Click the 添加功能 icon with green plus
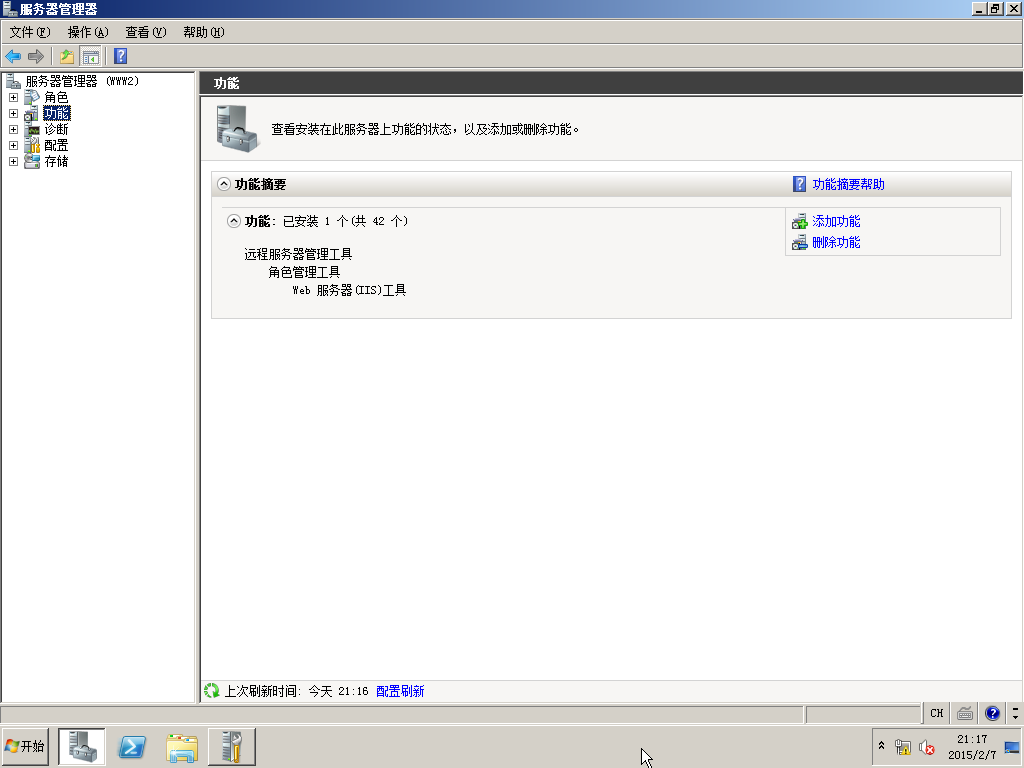 tap(799, 221)
